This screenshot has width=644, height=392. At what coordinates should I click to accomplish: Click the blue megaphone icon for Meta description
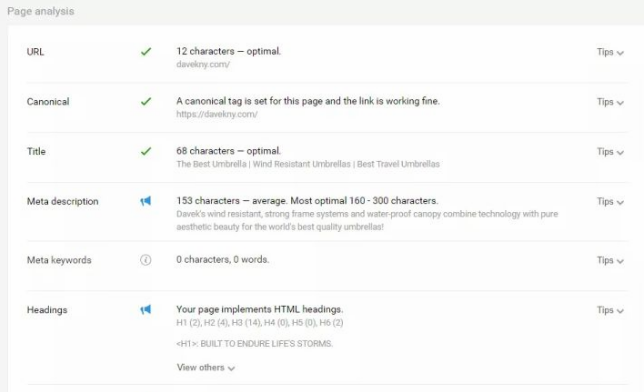pyautogui.click(x=145, y=201)
